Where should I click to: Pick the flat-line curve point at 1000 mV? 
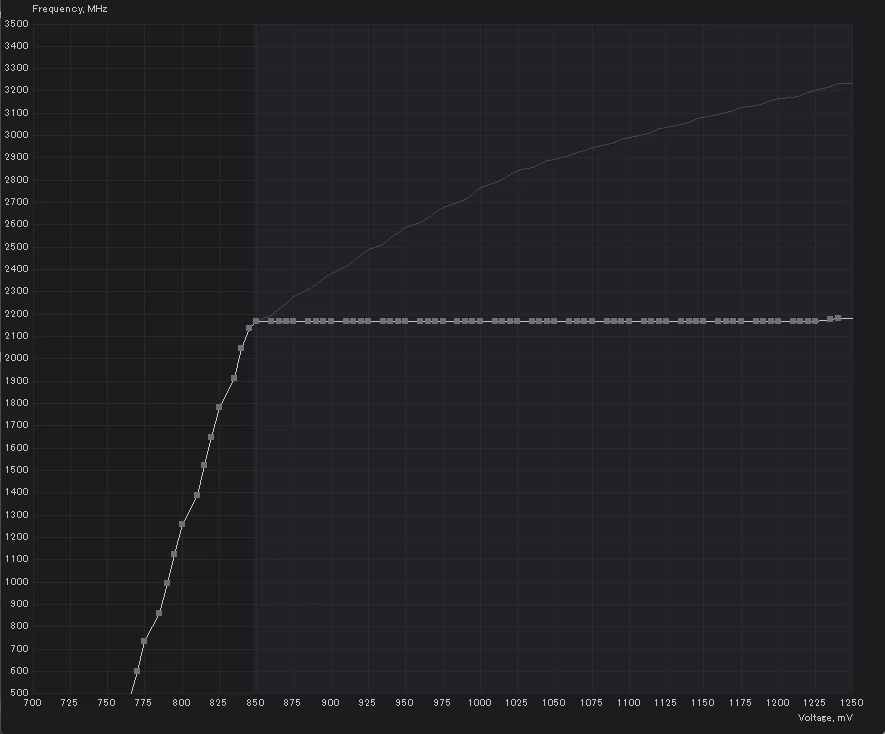click(x=480, y=321)
